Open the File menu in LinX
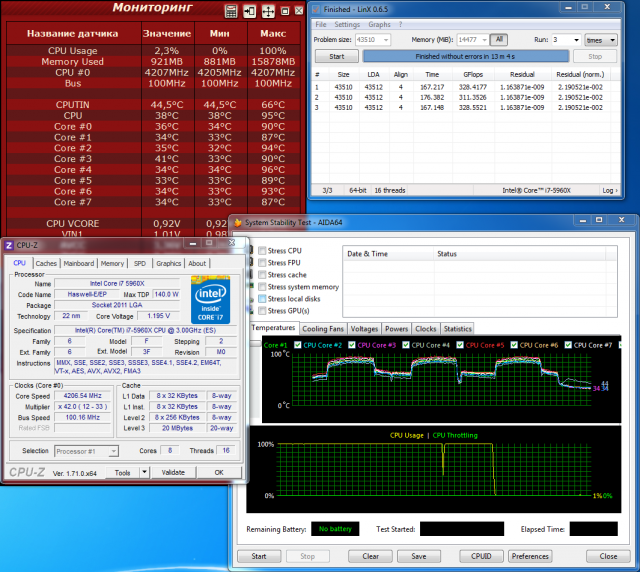The height and width of the screenshot is (572, 640). (x=321, y=24)
